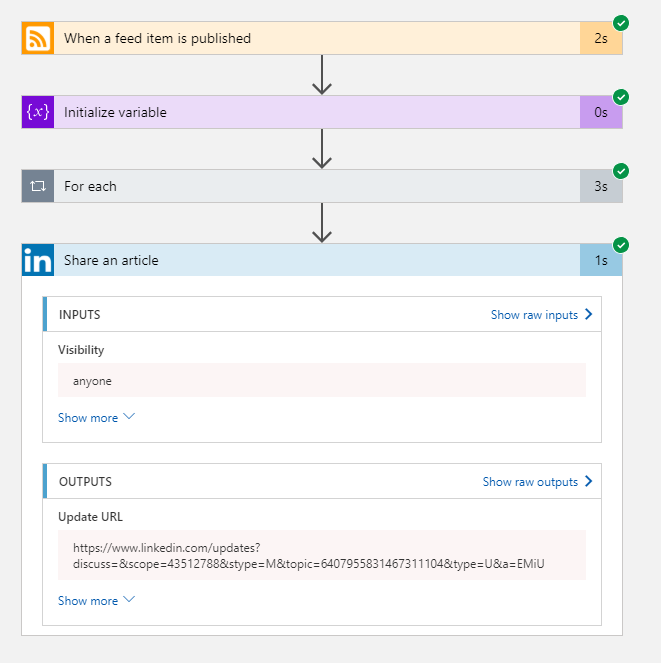Click chevron next to Show raw outputs
Screen dimensions: 661x663
tap(588, 481)
